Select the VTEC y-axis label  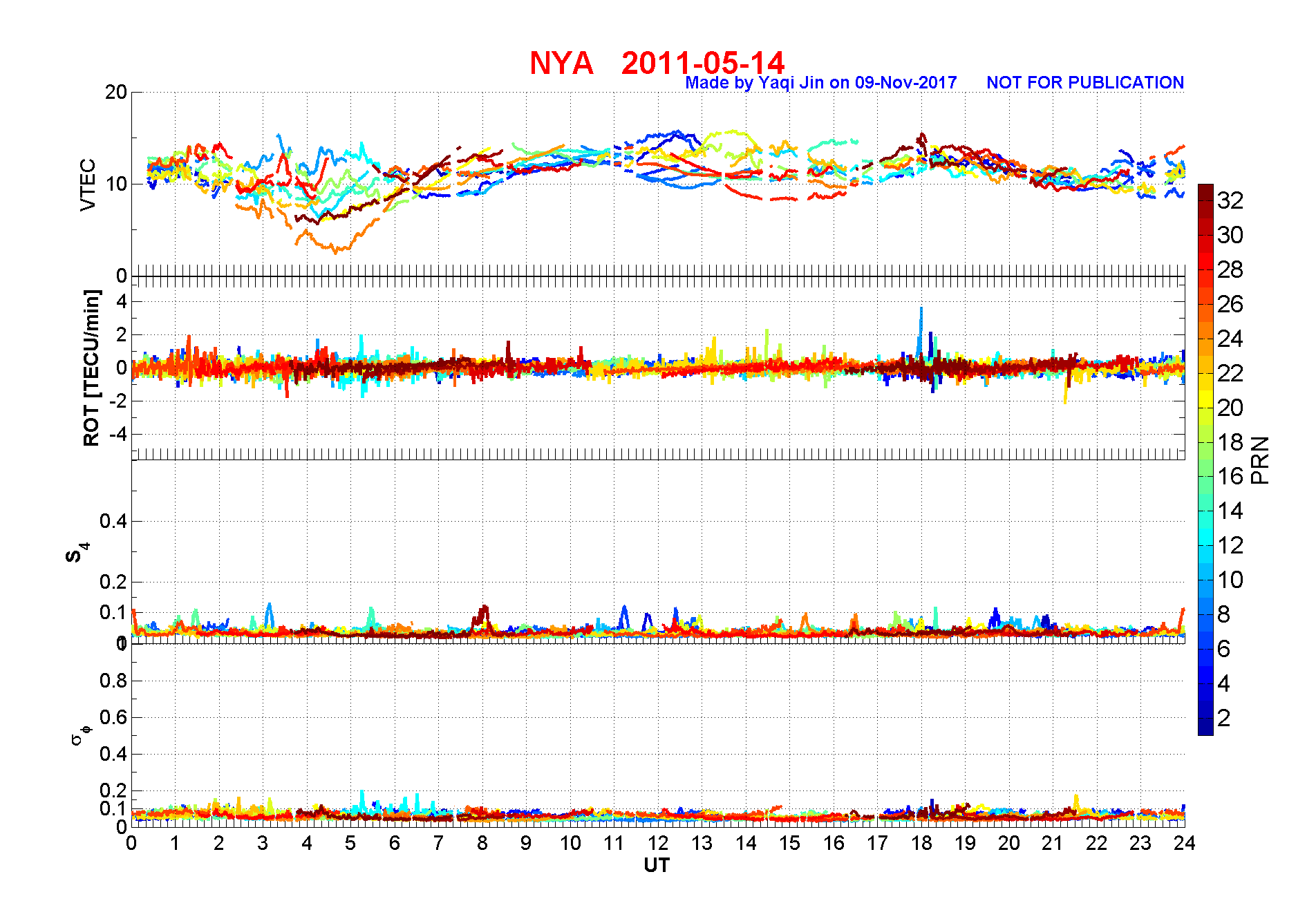pos(88,184)
